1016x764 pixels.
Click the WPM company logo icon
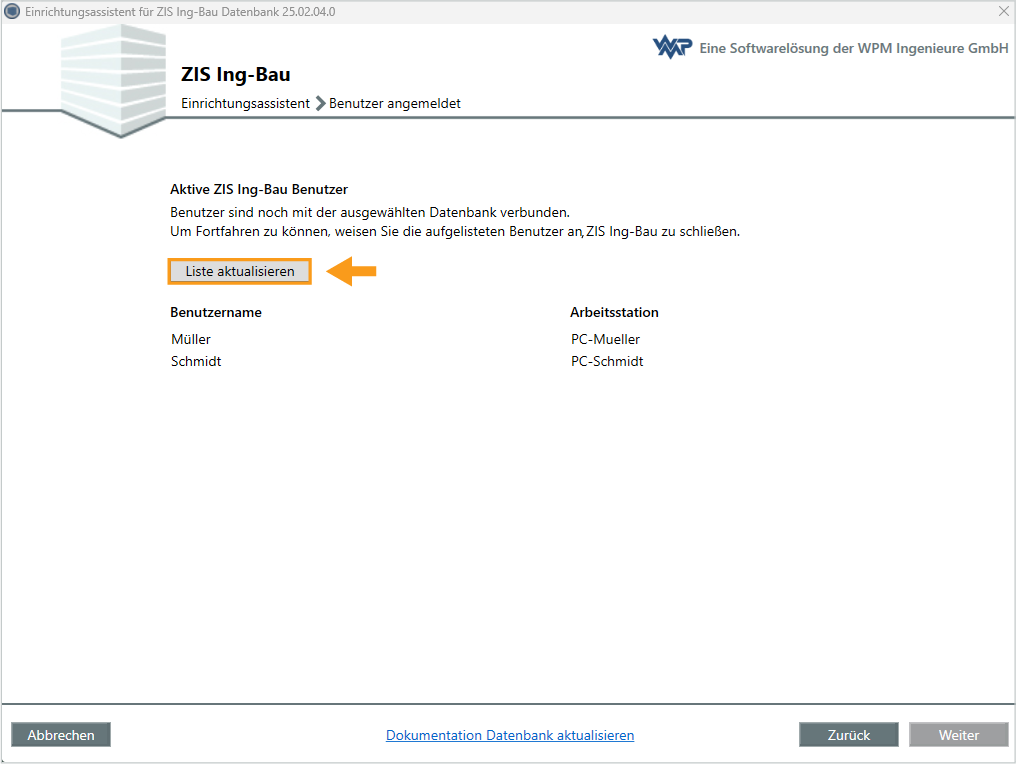click(x=672, y=48)
